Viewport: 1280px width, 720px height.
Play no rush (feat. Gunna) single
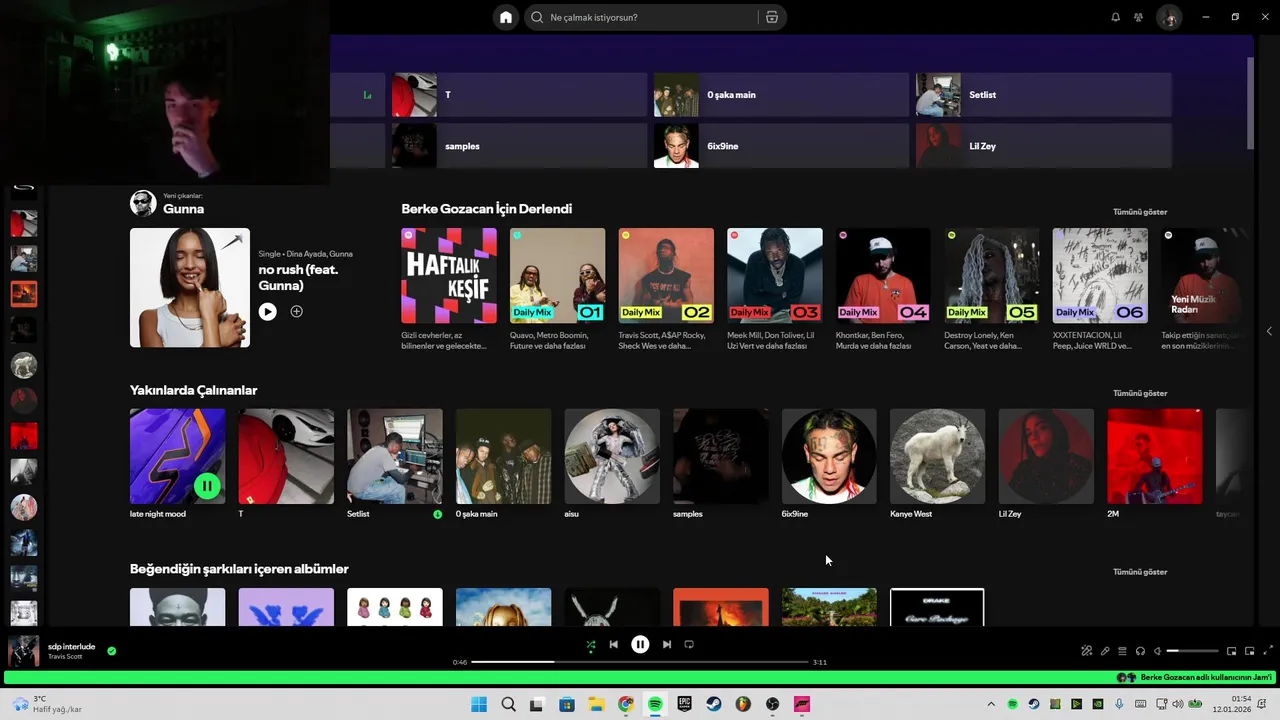click(267, 312)
